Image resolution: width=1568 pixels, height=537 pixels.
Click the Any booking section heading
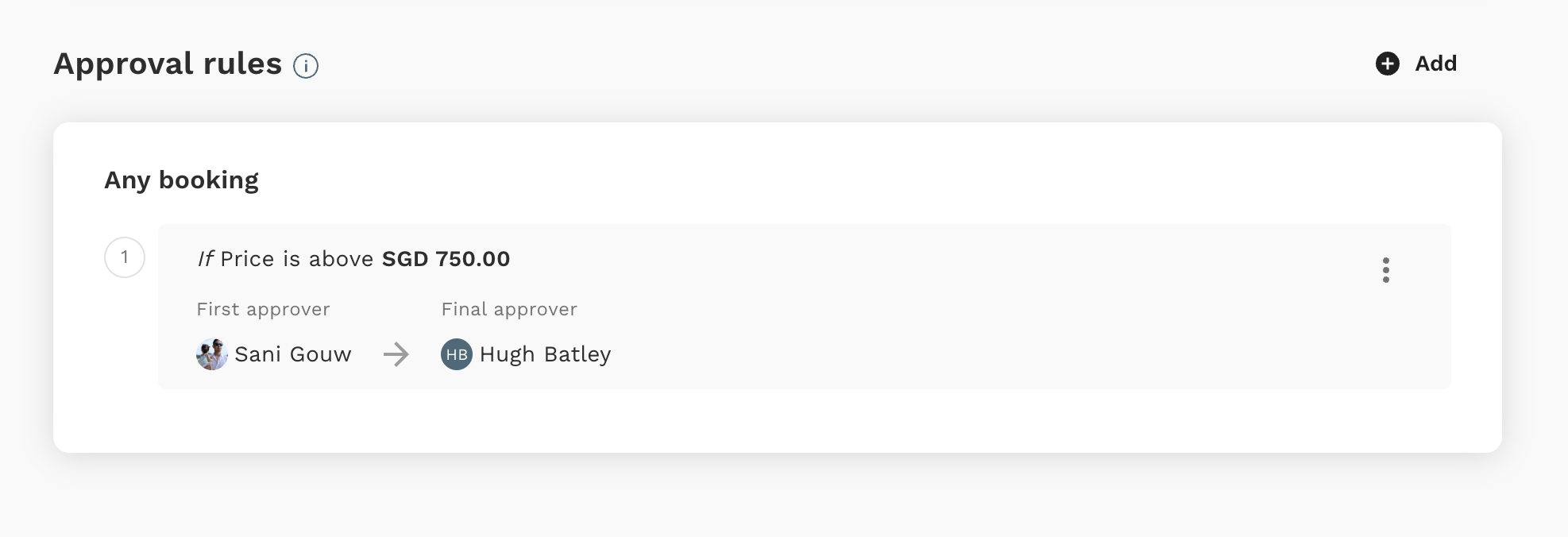[182, 180]
